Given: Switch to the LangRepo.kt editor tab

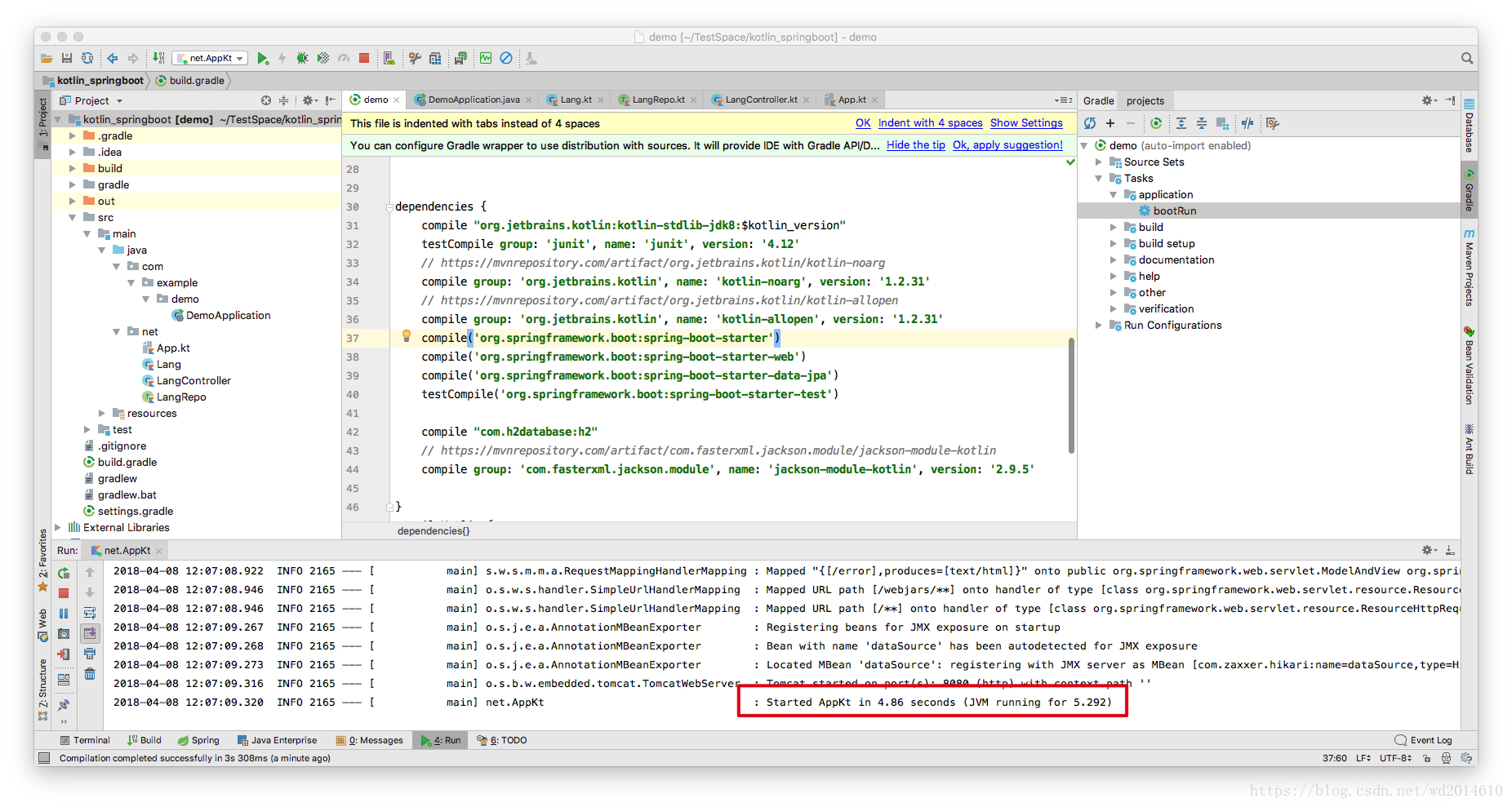Looking at the screenshot, I should click(658, 100).
